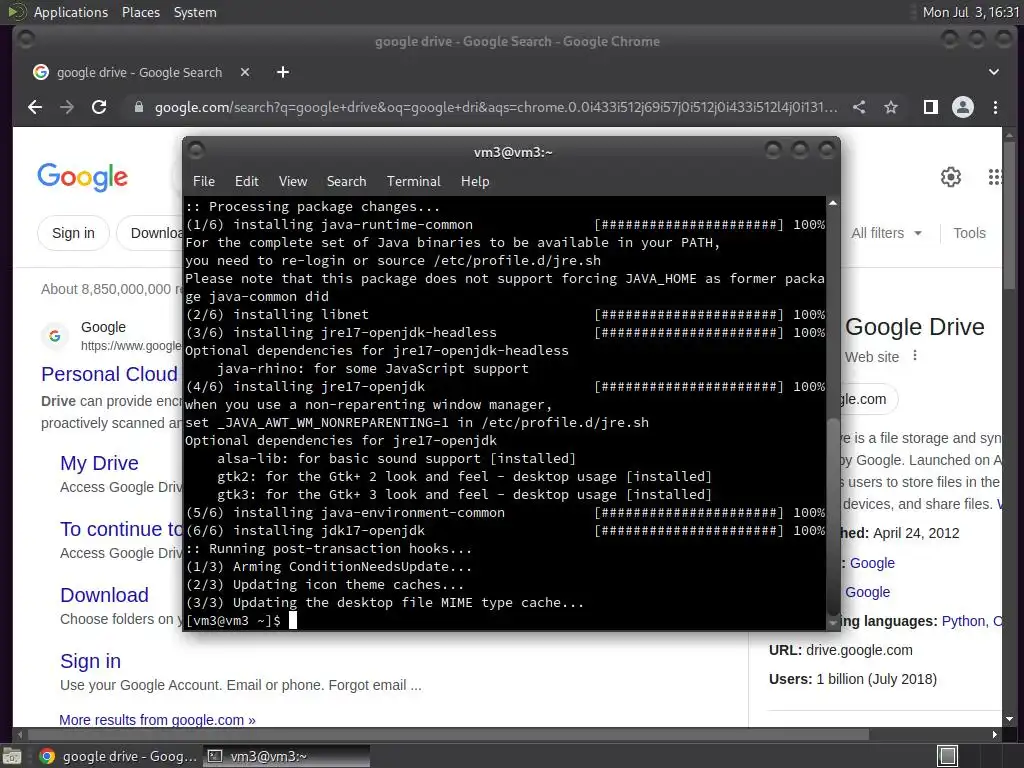Bookmark this page with the star icon

(x=891, y=107)
